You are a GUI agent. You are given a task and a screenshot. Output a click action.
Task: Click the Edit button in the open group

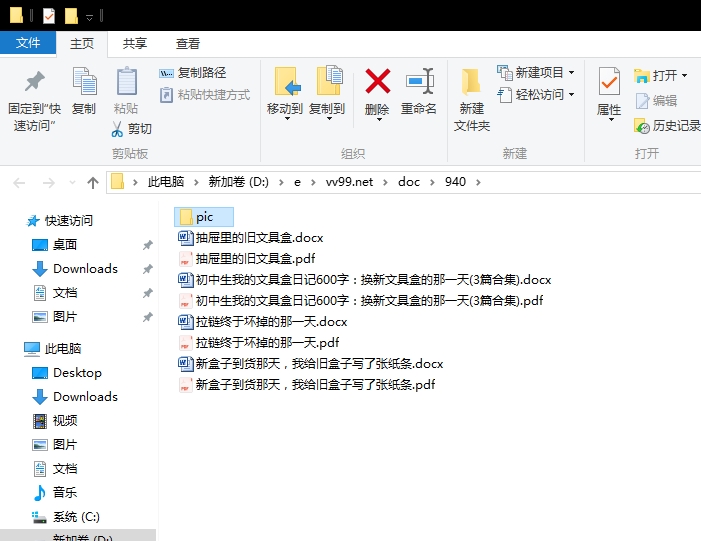[656, 101]
